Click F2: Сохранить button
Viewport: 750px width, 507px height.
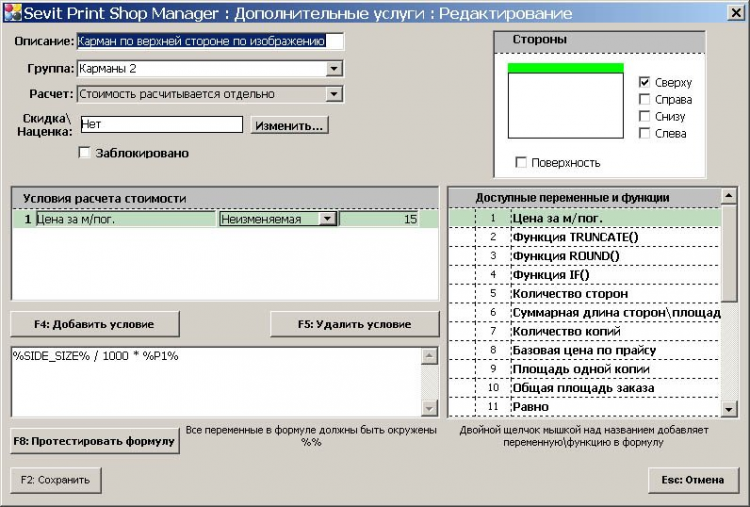pos(55,480)
